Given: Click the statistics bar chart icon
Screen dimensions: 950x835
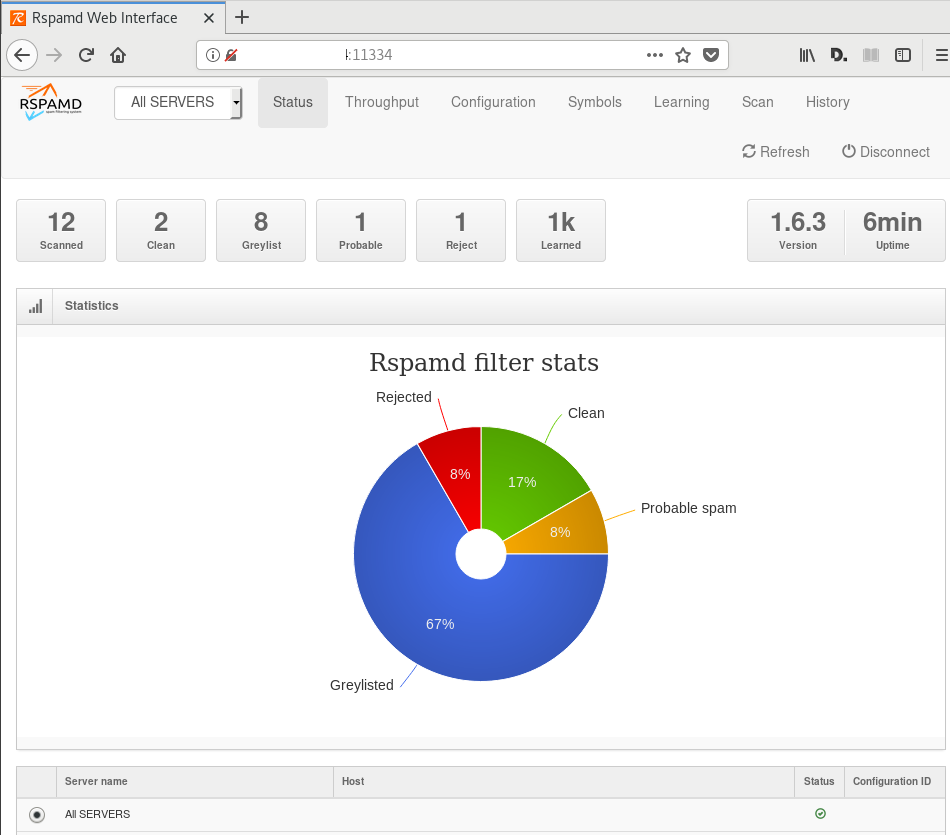Looking at the screenshot, I should (36, 306).
